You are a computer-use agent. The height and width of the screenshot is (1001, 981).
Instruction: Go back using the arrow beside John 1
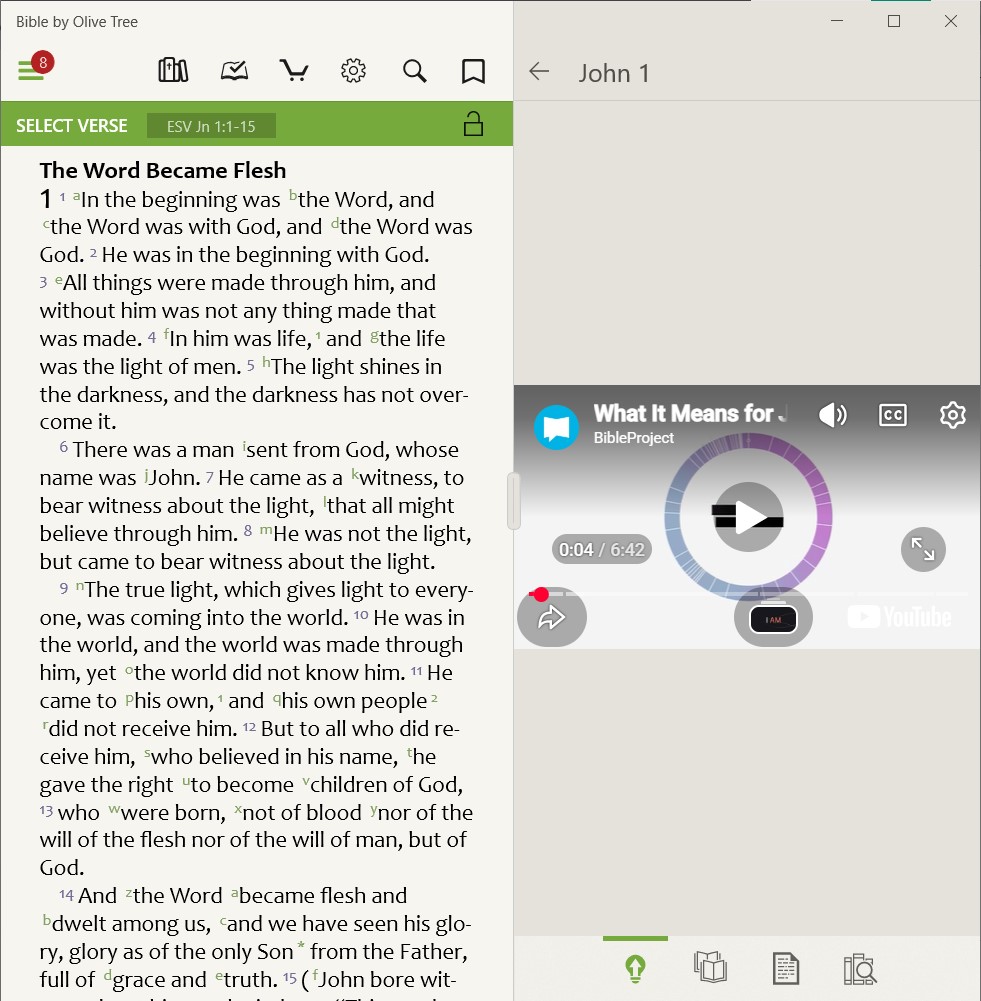pyautogui.click(x=539, y=72)
